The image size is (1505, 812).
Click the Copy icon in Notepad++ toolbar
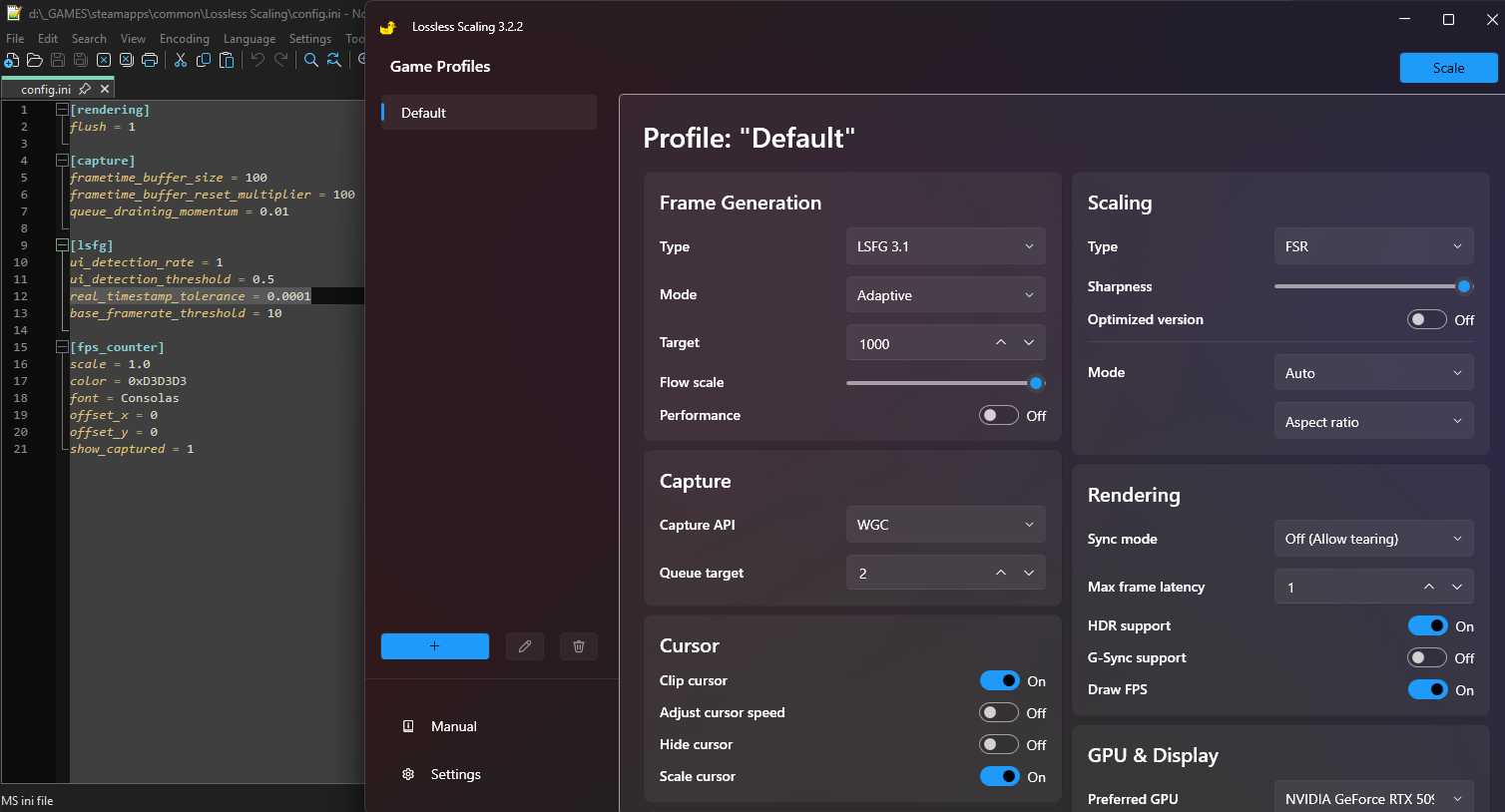click(204, 60)
